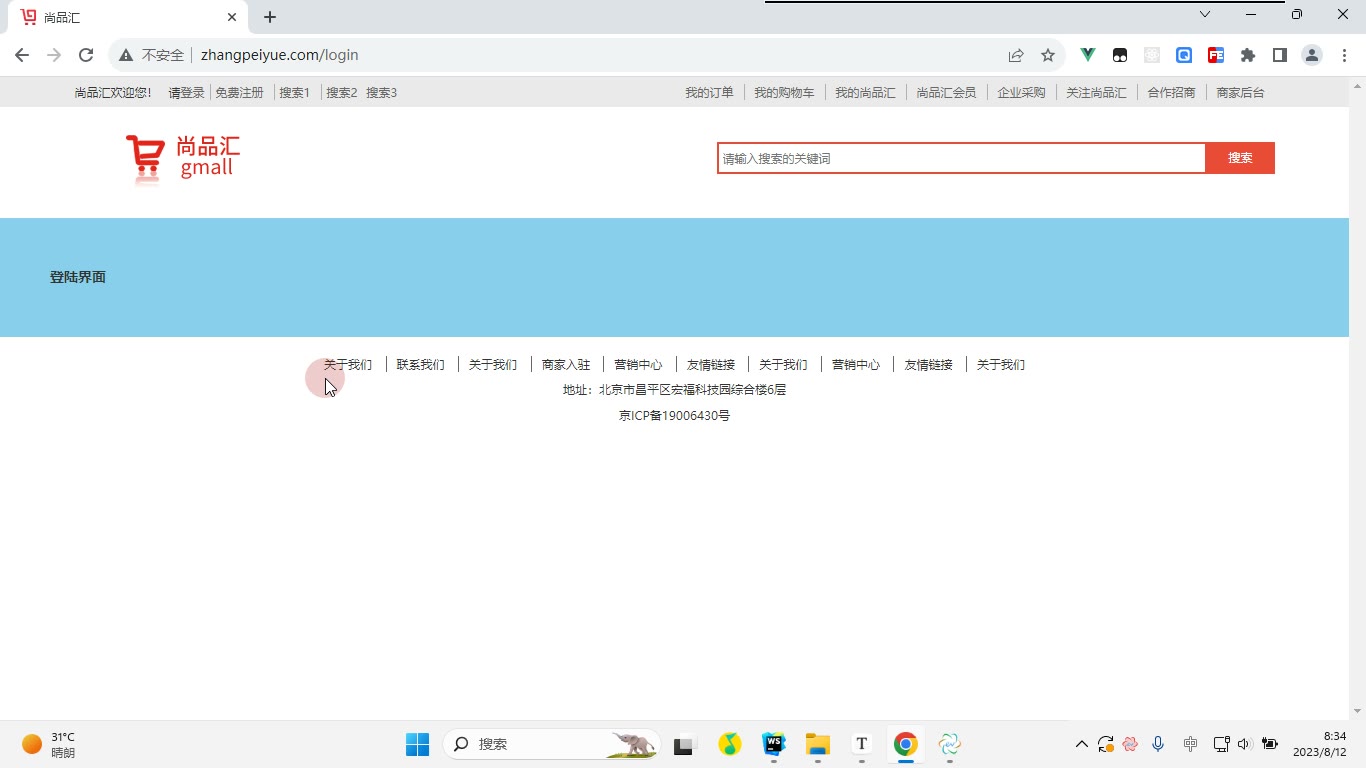The width and height of the screenshot is (1366, 768).
Task: Open the Chrome three-dot menu
Action: click(x=1344, y=55)
